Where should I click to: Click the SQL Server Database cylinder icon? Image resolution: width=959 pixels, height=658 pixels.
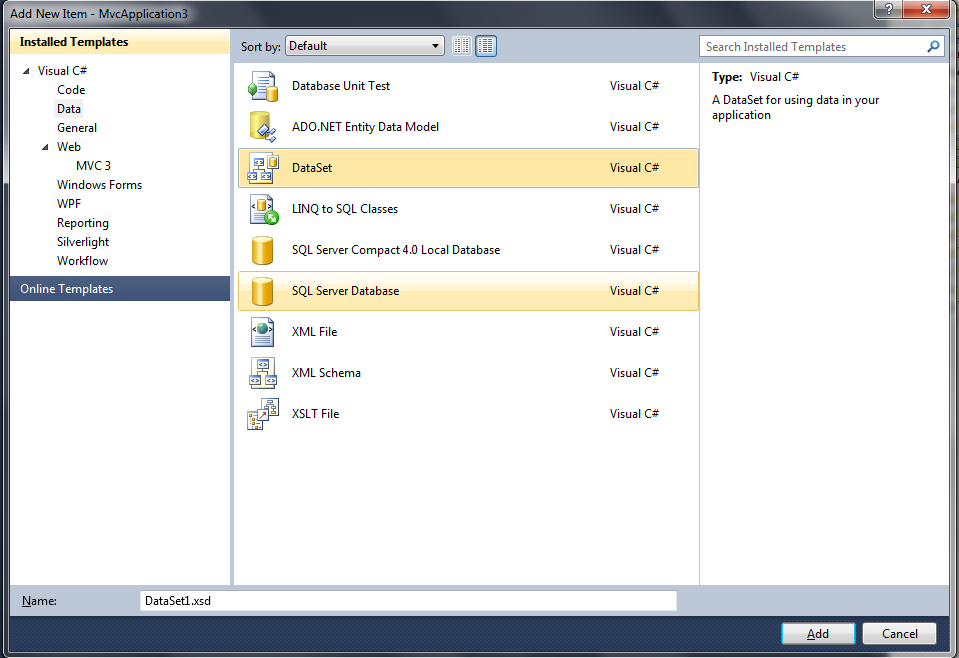tap(263, 291)
